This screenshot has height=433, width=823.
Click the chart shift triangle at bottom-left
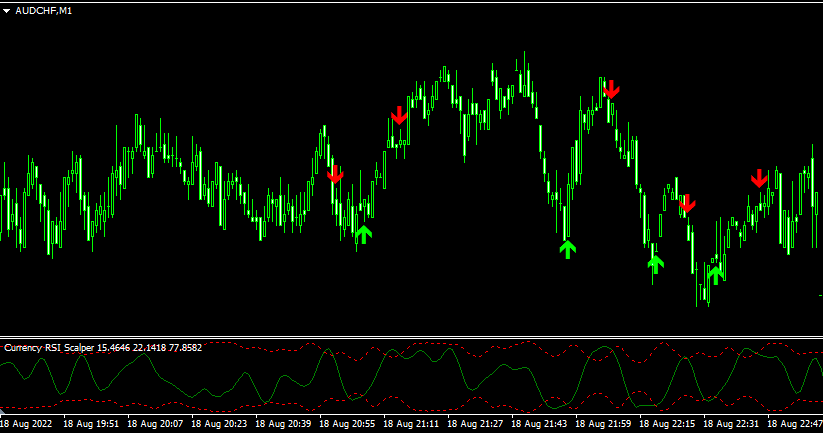pyautogui.click(x=4, y=412)
